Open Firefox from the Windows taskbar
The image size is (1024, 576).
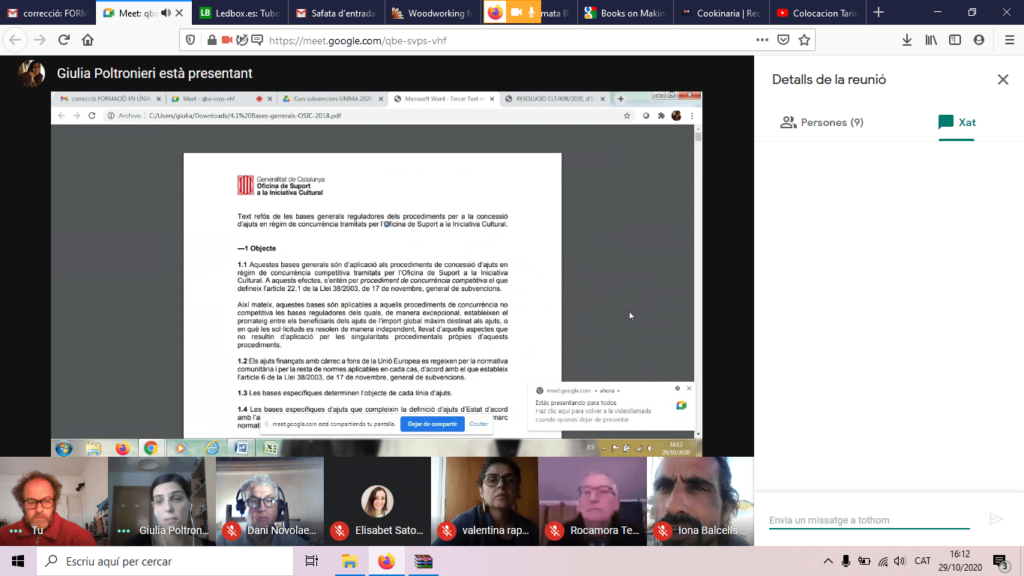click(387, 561)
